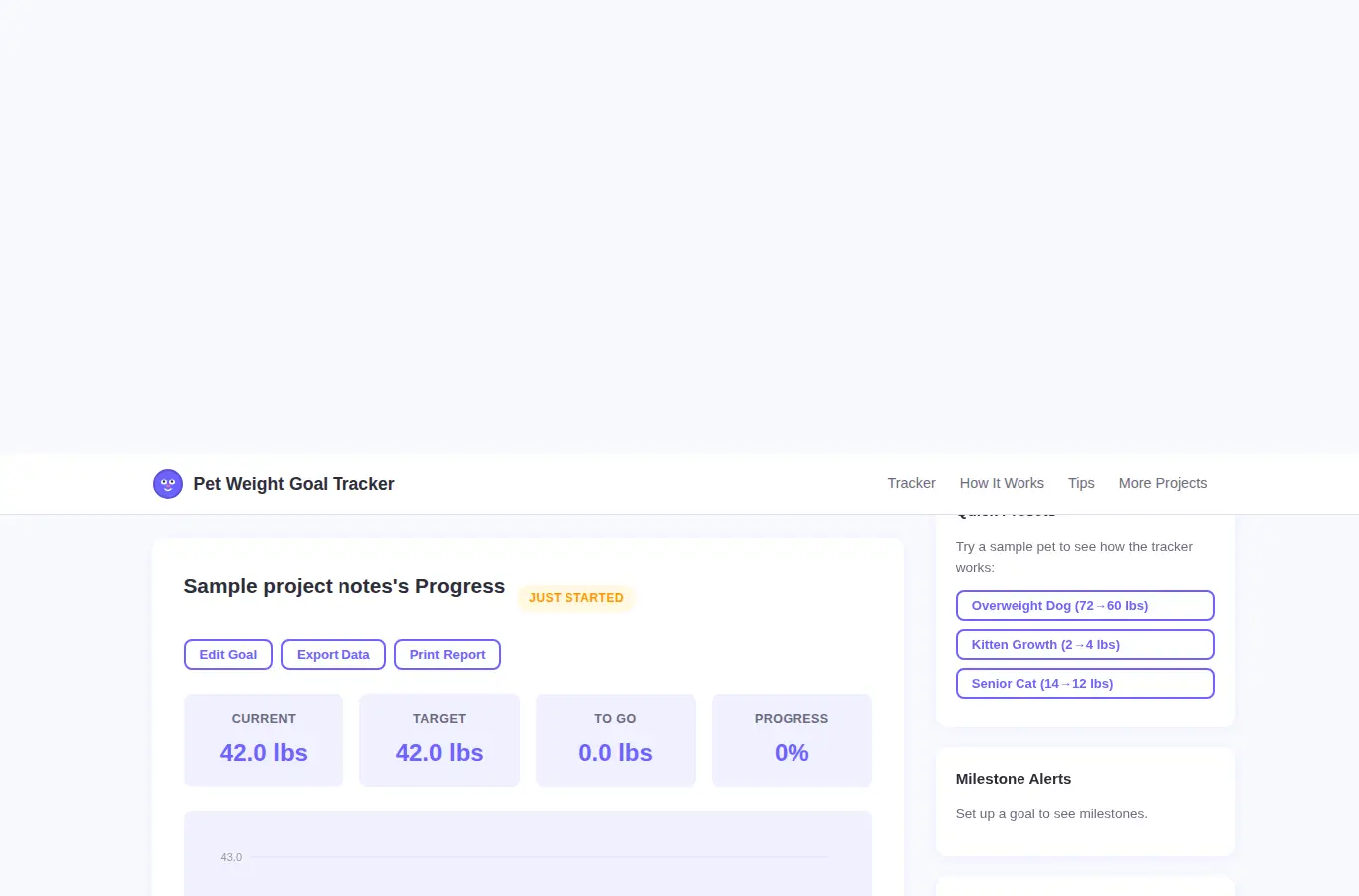Viewport: 1359px width, 896px height.
Task: Open the Tips nav link
Action: click(1081, 483)
